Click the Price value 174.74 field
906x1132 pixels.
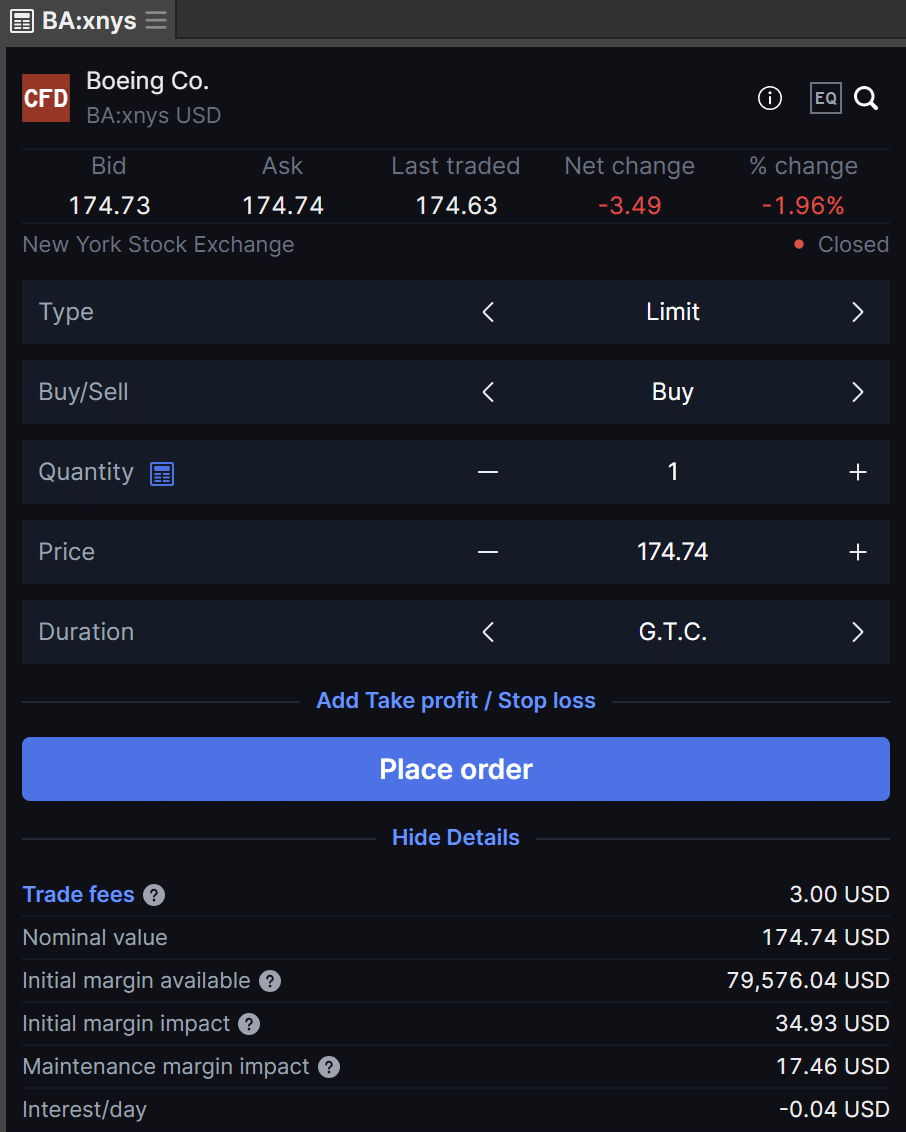(673, 552)
